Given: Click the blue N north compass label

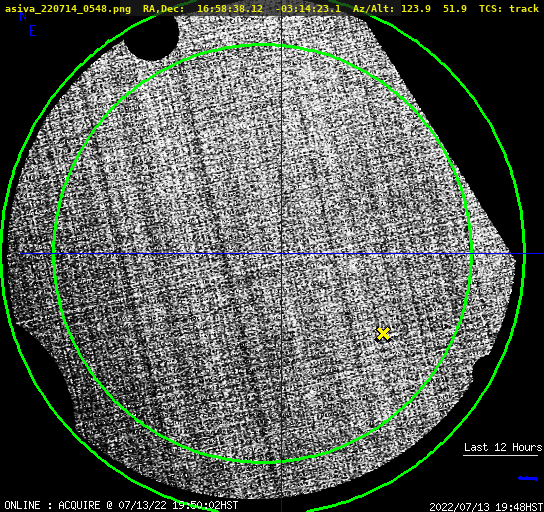Looking at the screenshot, I should coord(23,16).
